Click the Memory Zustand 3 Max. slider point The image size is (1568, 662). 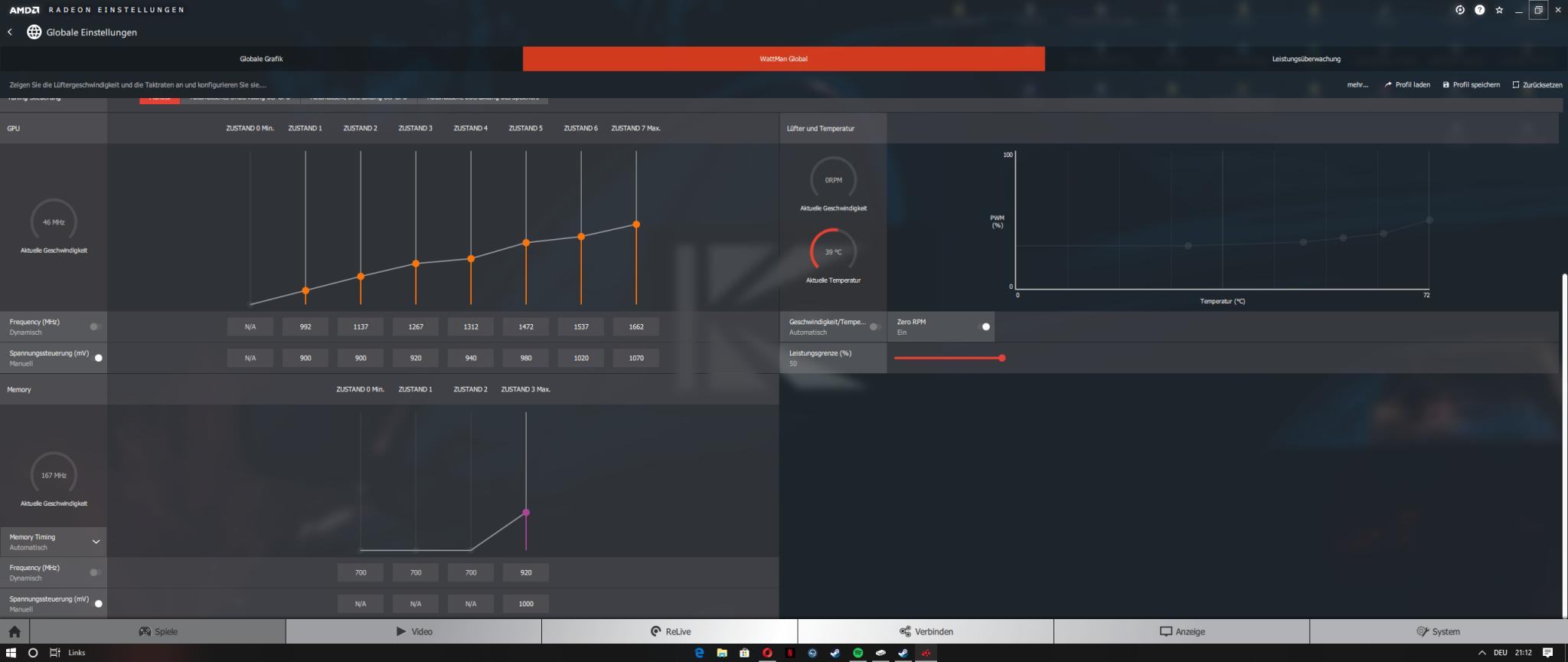point(526,513)
